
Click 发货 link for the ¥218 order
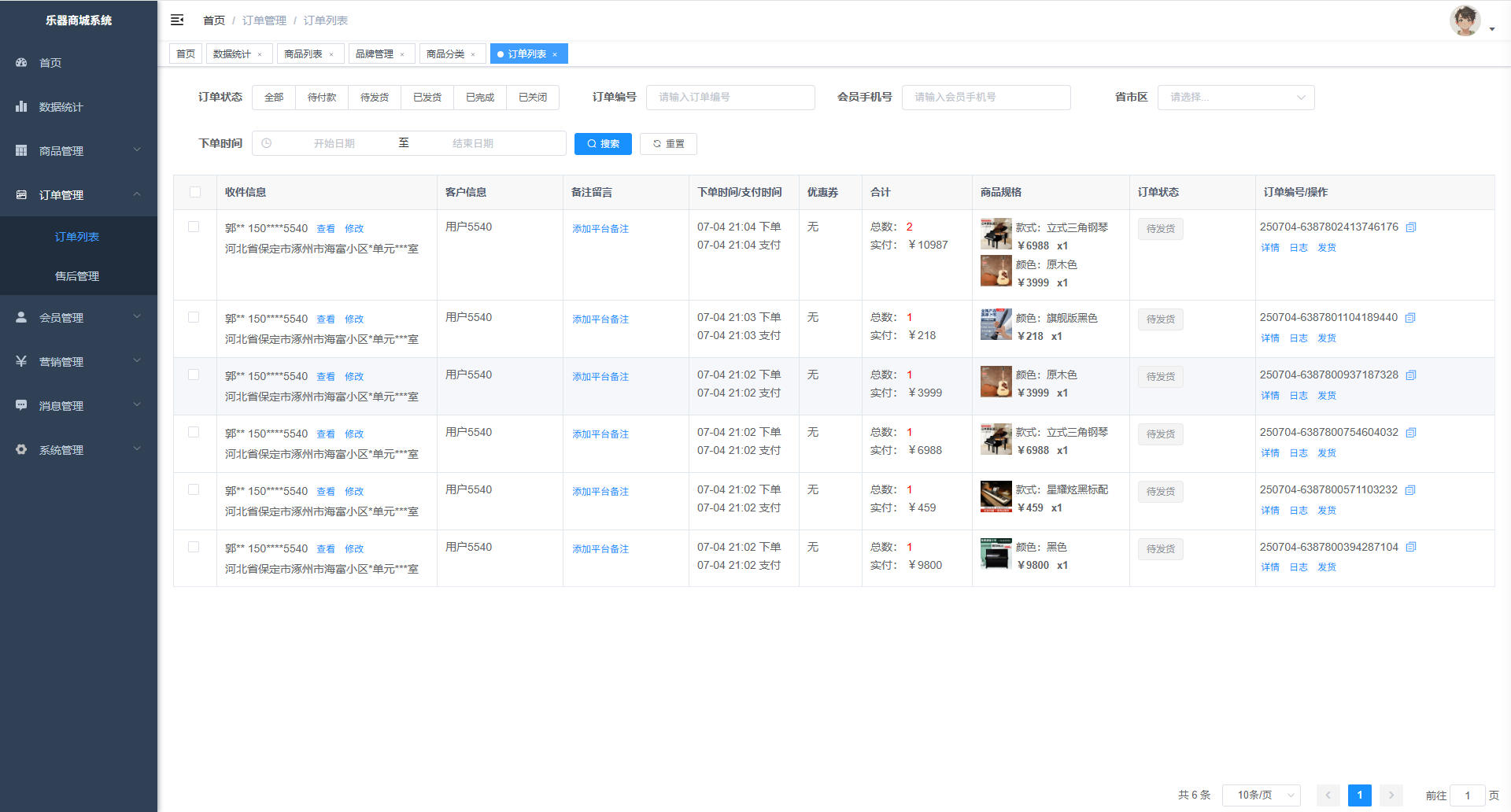pos(1327,338)
